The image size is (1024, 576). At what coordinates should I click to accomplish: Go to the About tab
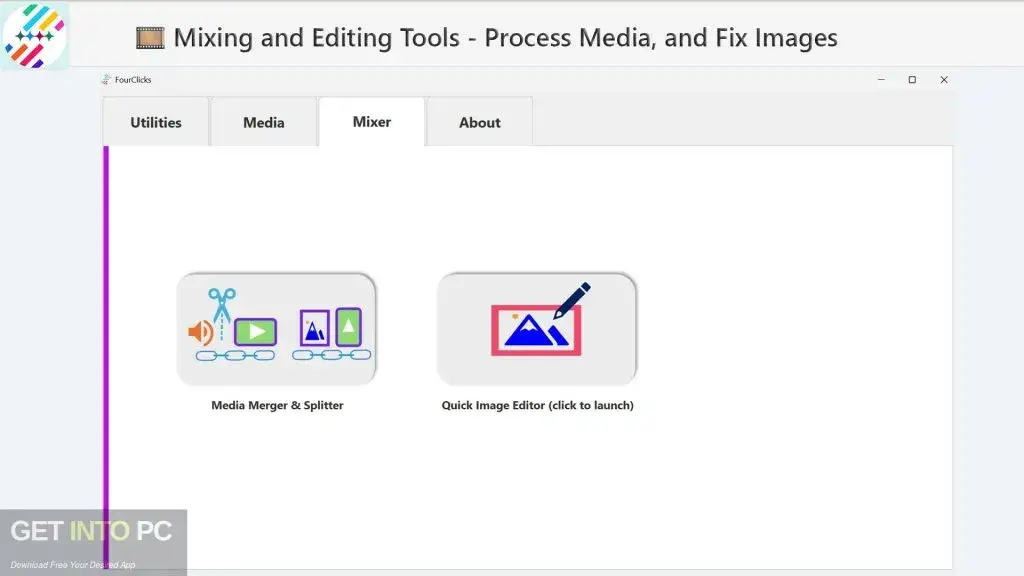point(479,123)
